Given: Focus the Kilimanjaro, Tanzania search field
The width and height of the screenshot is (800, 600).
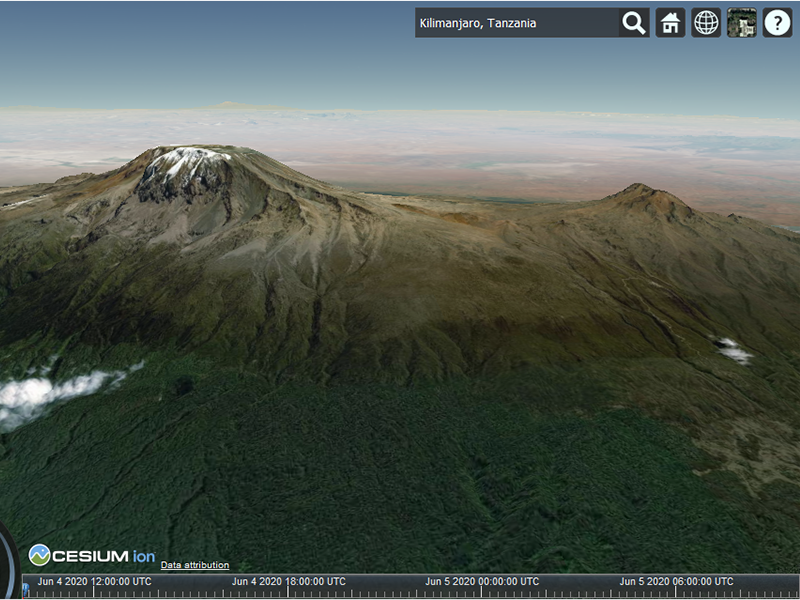Looking at the screenshot, I should (517, 23).
